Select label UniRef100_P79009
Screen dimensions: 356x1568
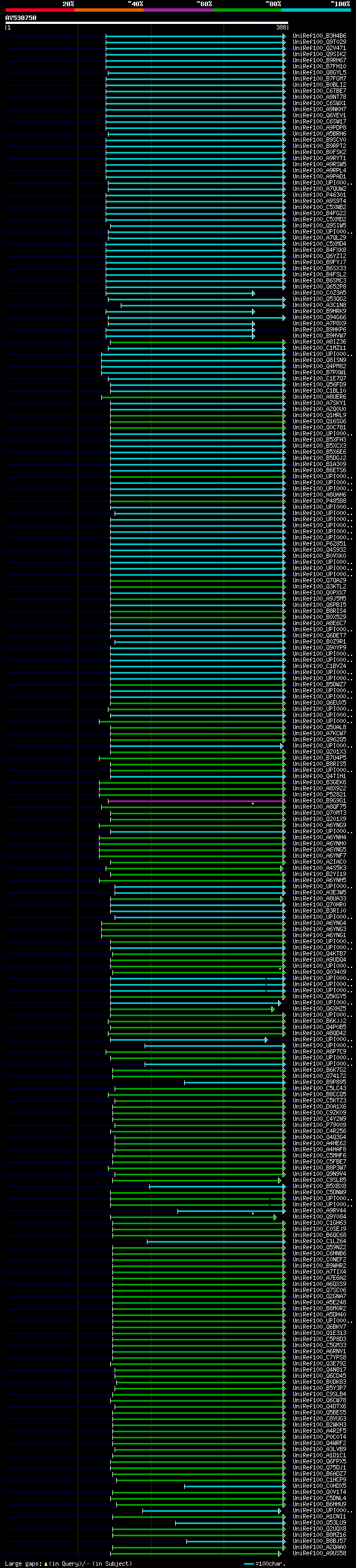(x=319, y=1125)
